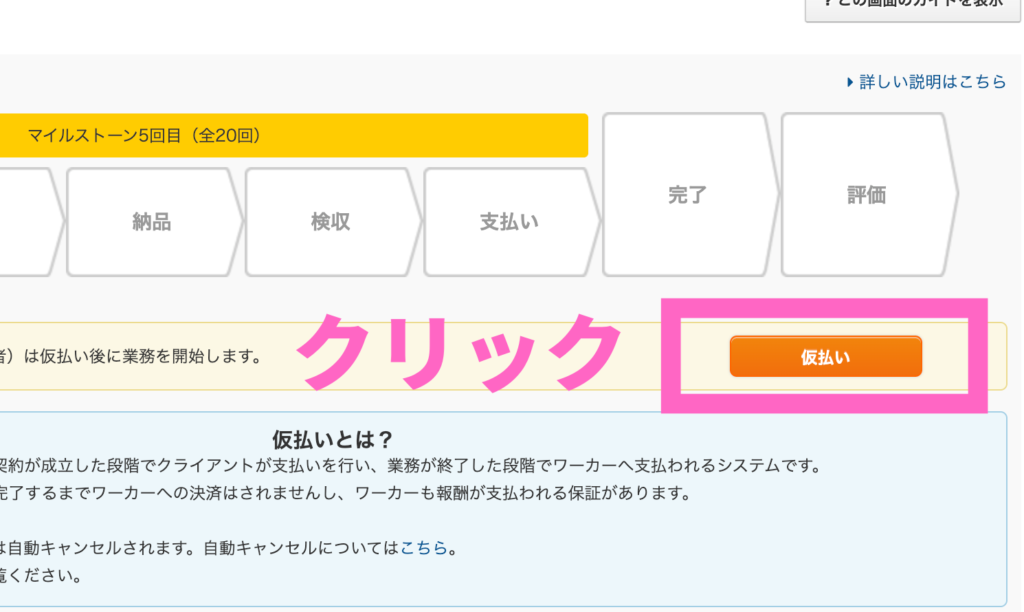Open the 詳しい説明はこちら link
Viewport: 1024px width, 612px height.
(932, 83)
